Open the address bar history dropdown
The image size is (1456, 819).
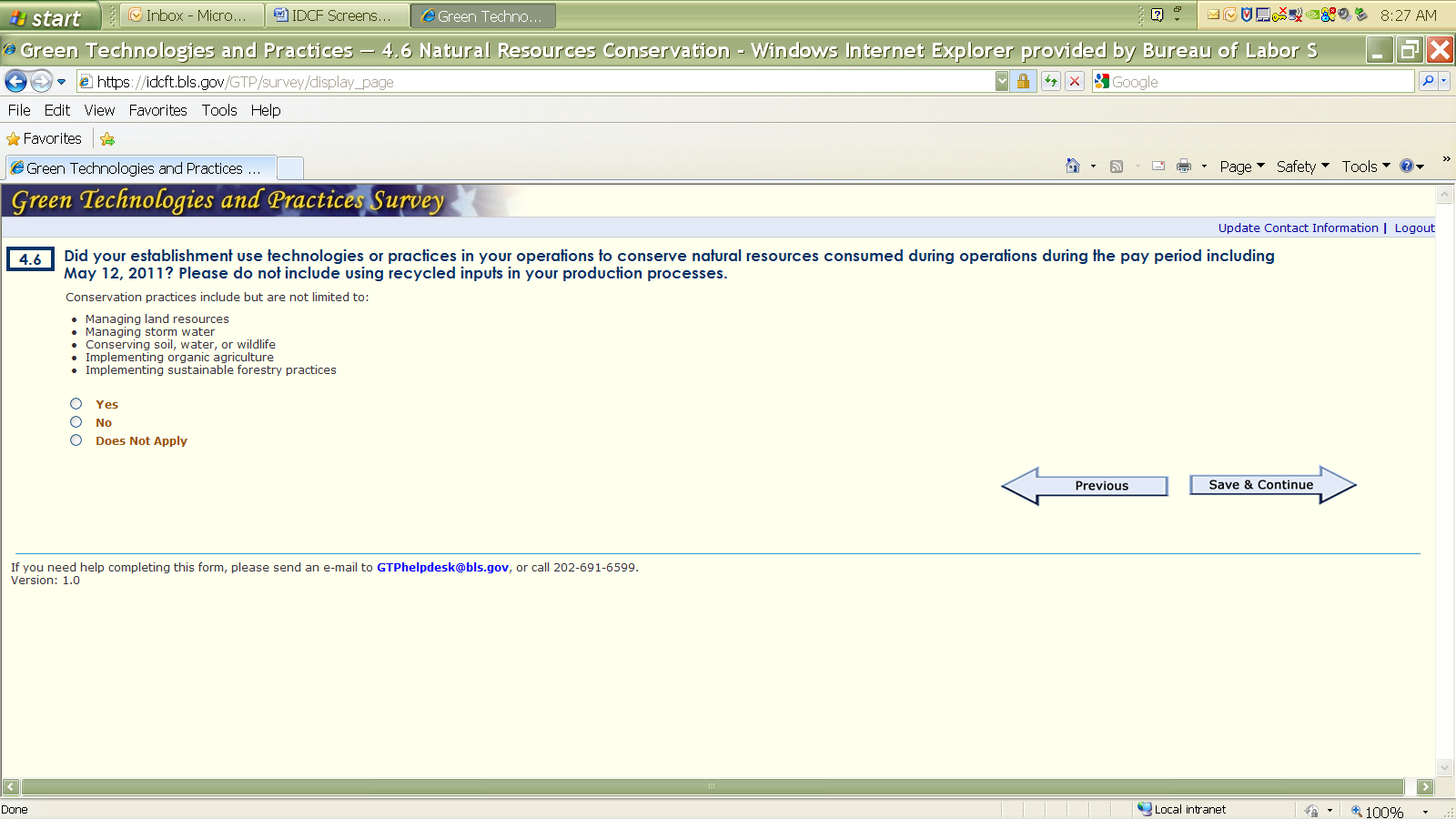click(1002, 82)
